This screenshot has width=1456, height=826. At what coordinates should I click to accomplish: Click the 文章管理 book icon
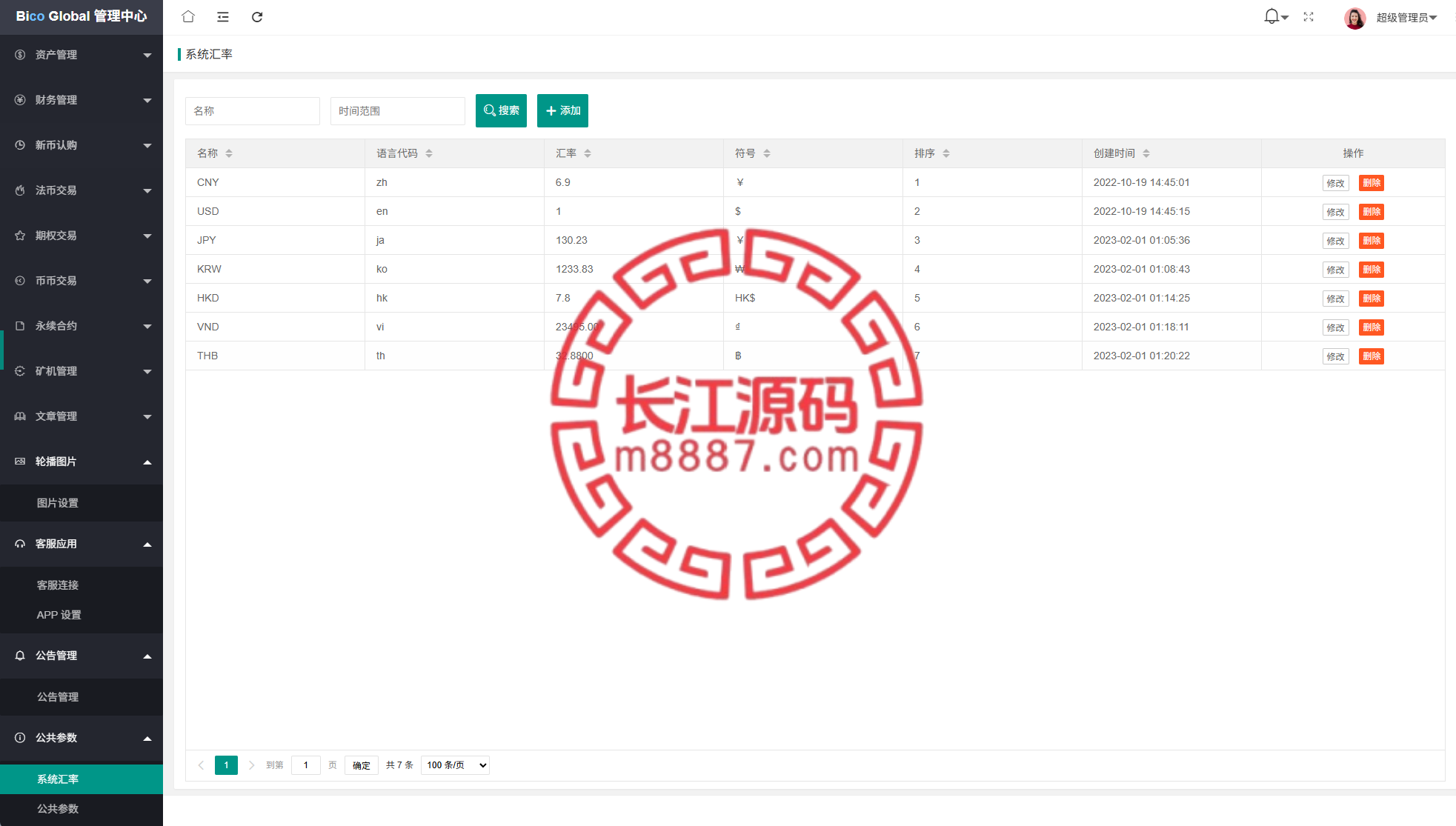coord(20,416)
